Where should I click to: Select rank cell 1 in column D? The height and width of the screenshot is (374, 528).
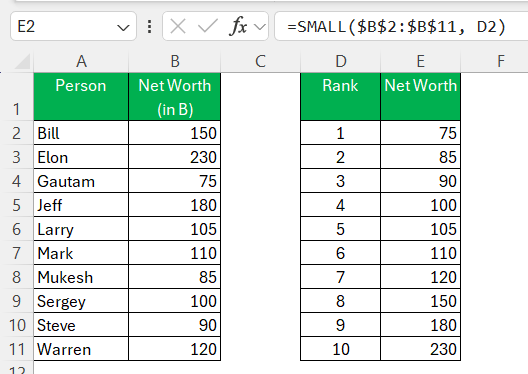pos(340,133)
